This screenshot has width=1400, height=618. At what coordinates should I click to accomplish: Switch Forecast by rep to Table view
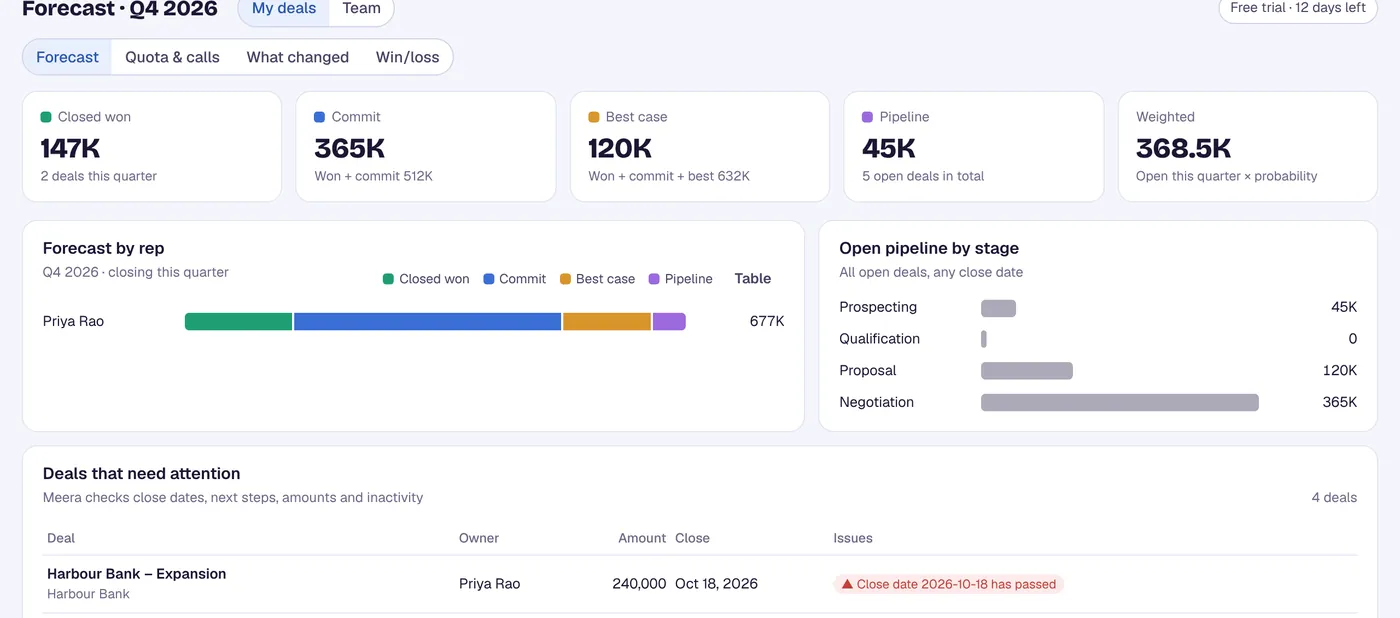click(753, 279)
